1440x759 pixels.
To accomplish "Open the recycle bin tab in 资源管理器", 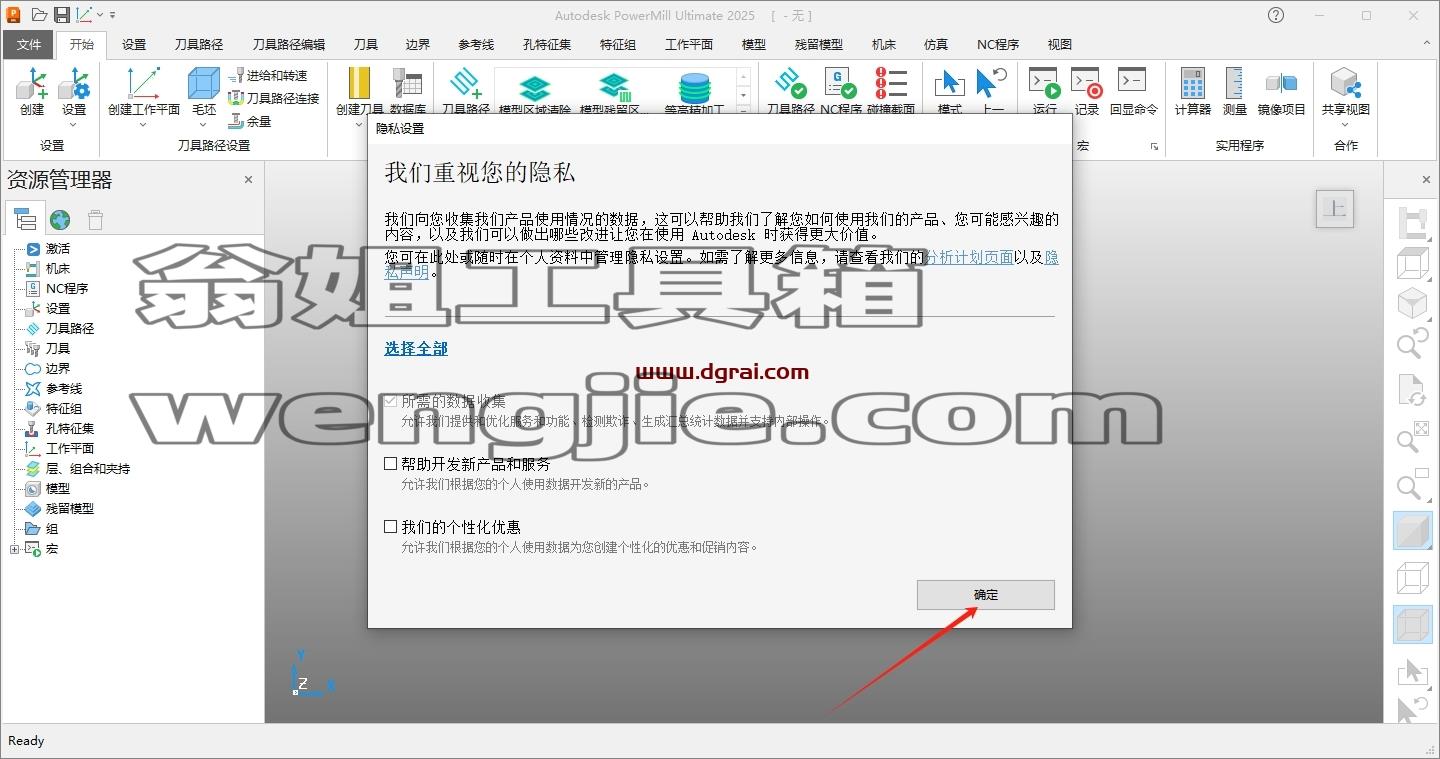I will 95,220.
